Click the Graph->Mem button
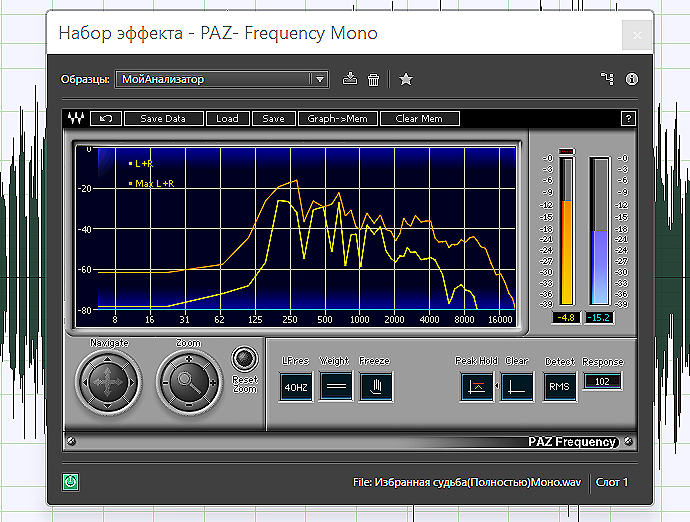 tap(338, 118)
